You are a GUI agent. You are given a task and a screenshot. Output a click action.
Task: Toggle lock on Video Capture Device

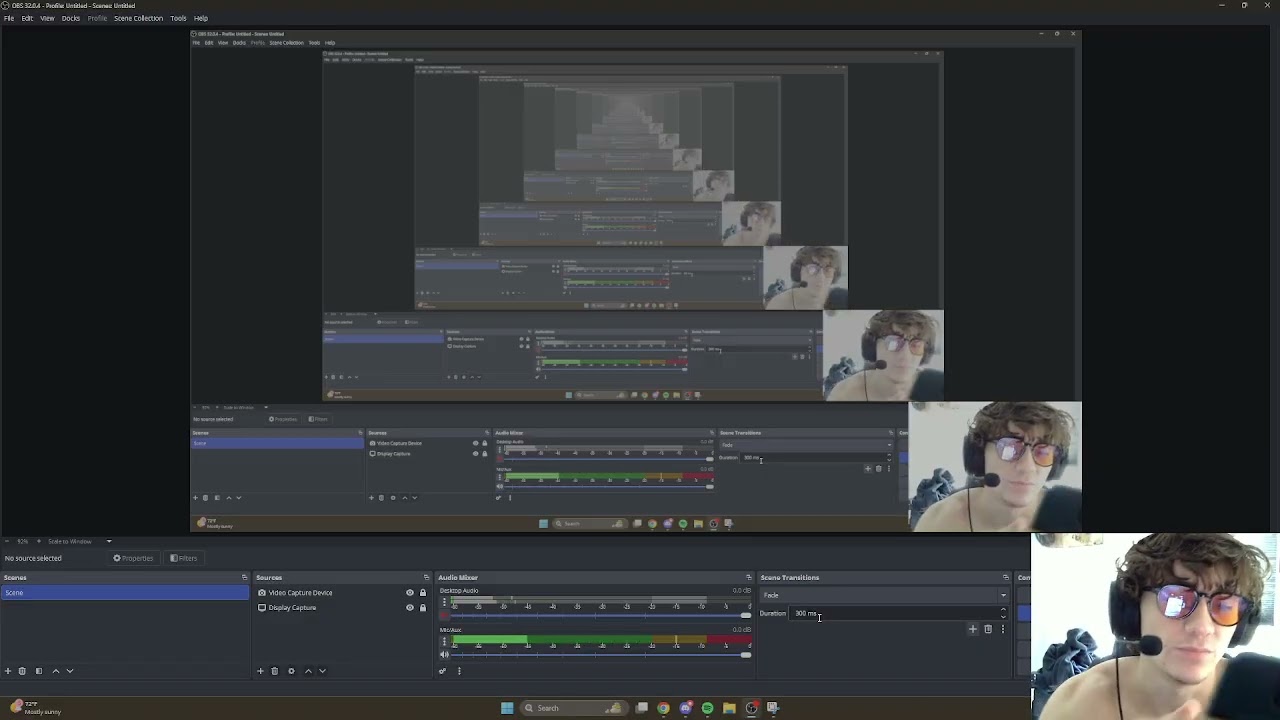[422, 593]
